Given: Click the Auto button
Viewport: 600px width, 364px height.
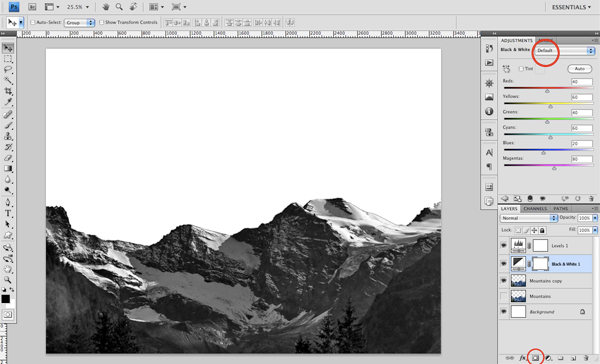Looking at the screenshot, I should tap(579, 69).
